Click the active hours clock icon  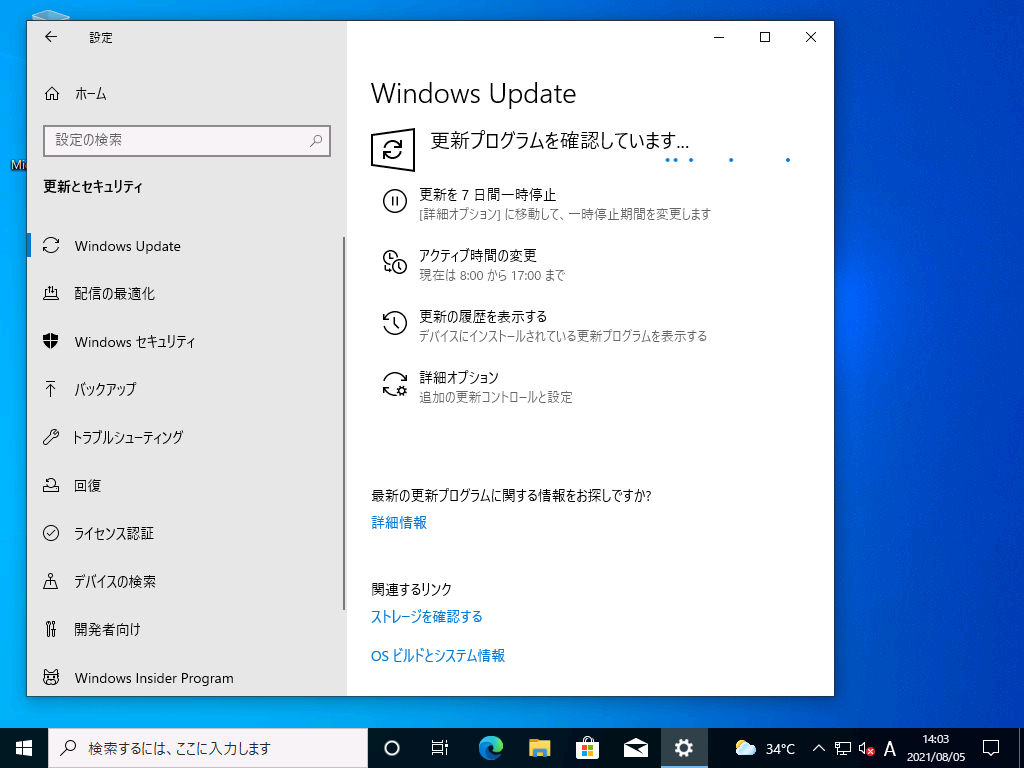tap(394, 262)
